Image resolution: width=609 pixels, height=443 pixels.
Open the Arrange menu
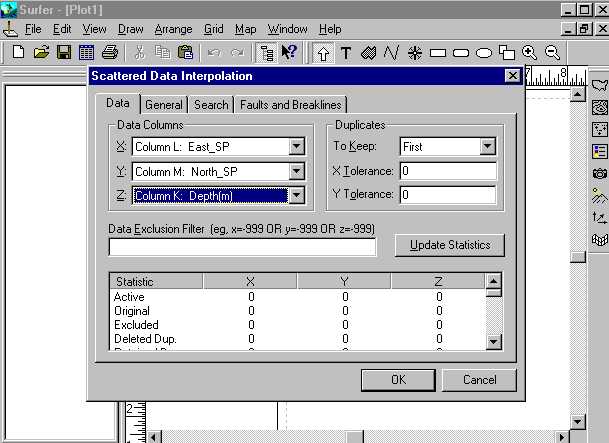(173, 29)
